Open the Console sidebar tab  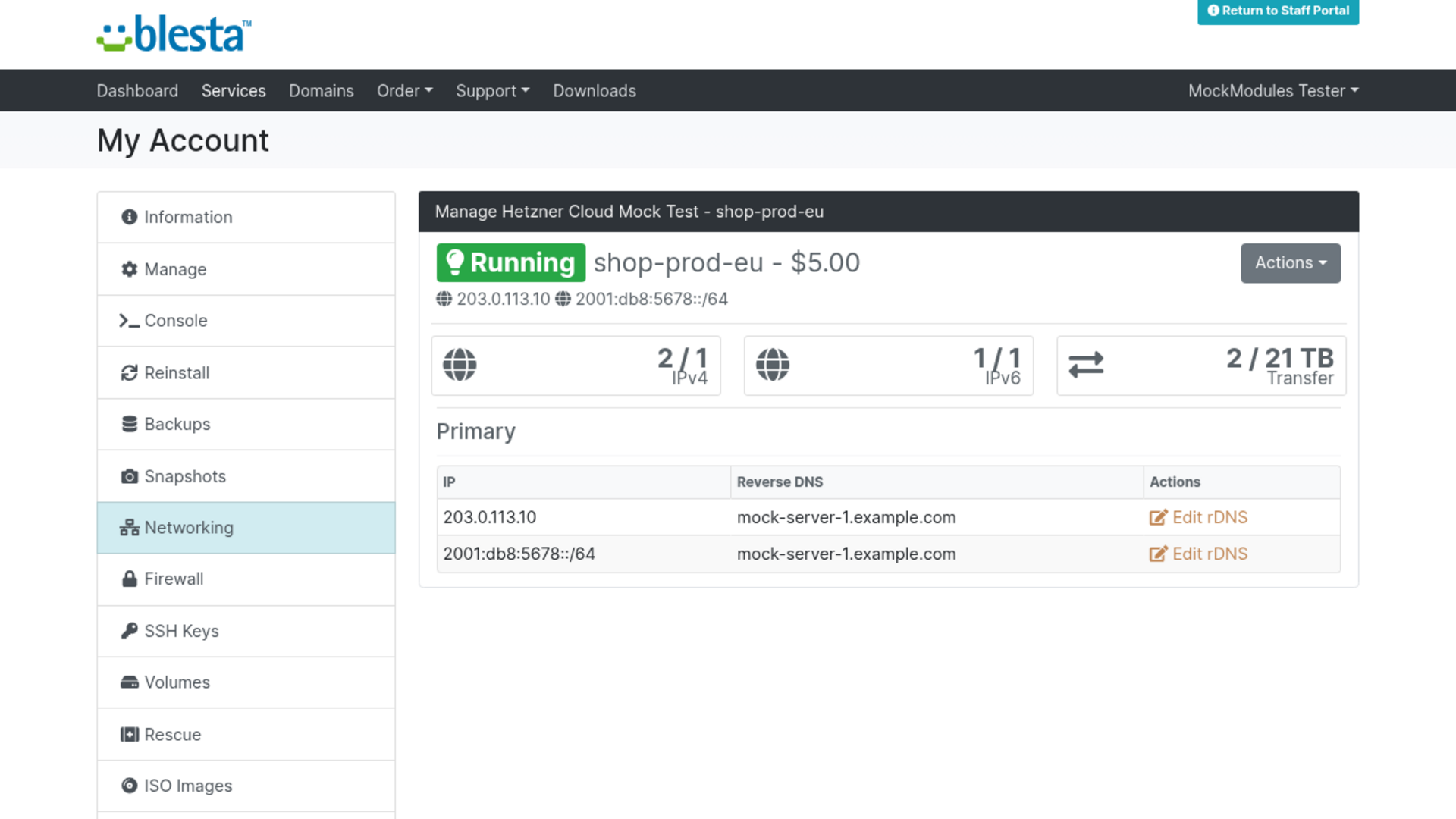pyautogui.click(x=246, y=321)
